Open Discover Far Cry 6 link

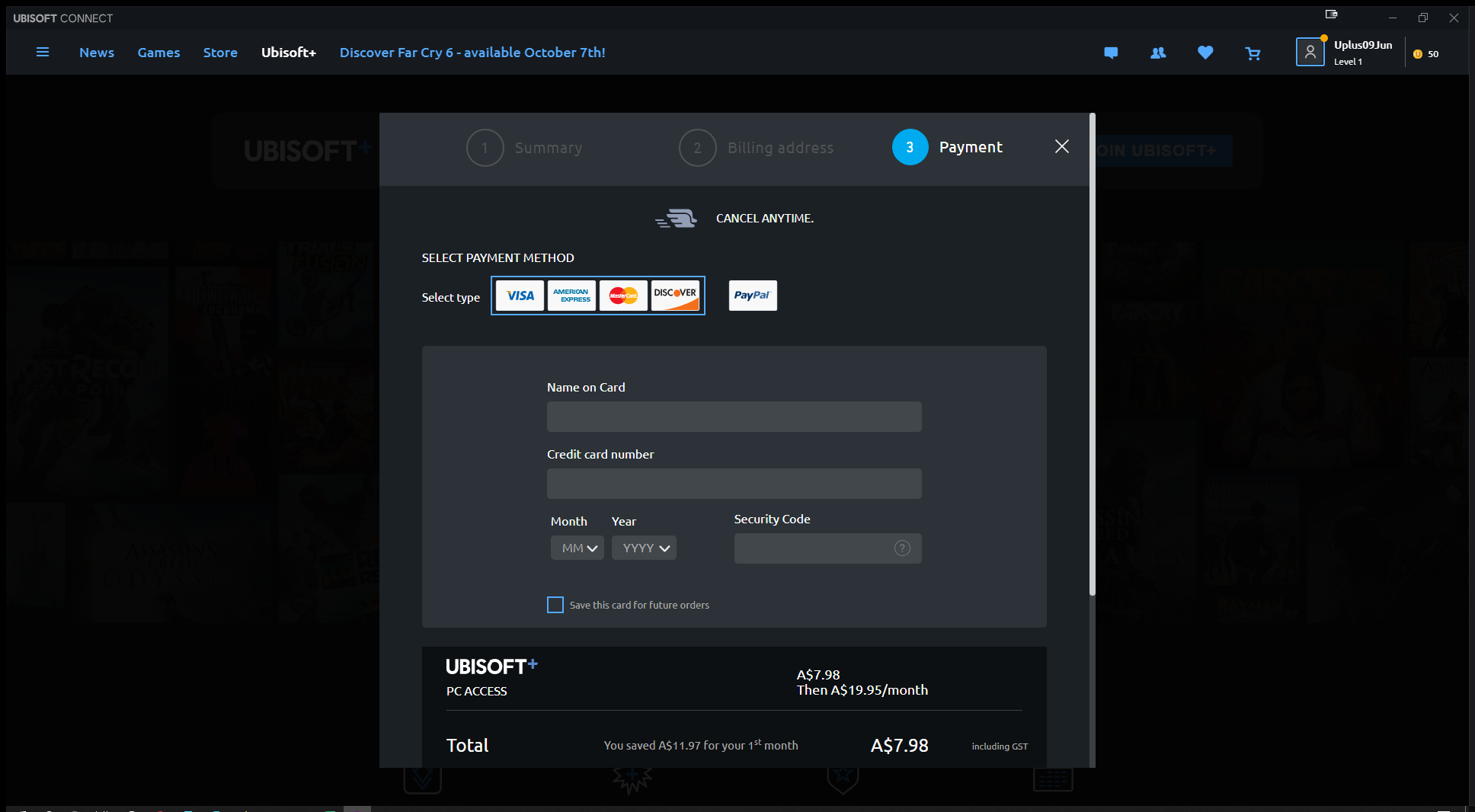pos(472,53)
